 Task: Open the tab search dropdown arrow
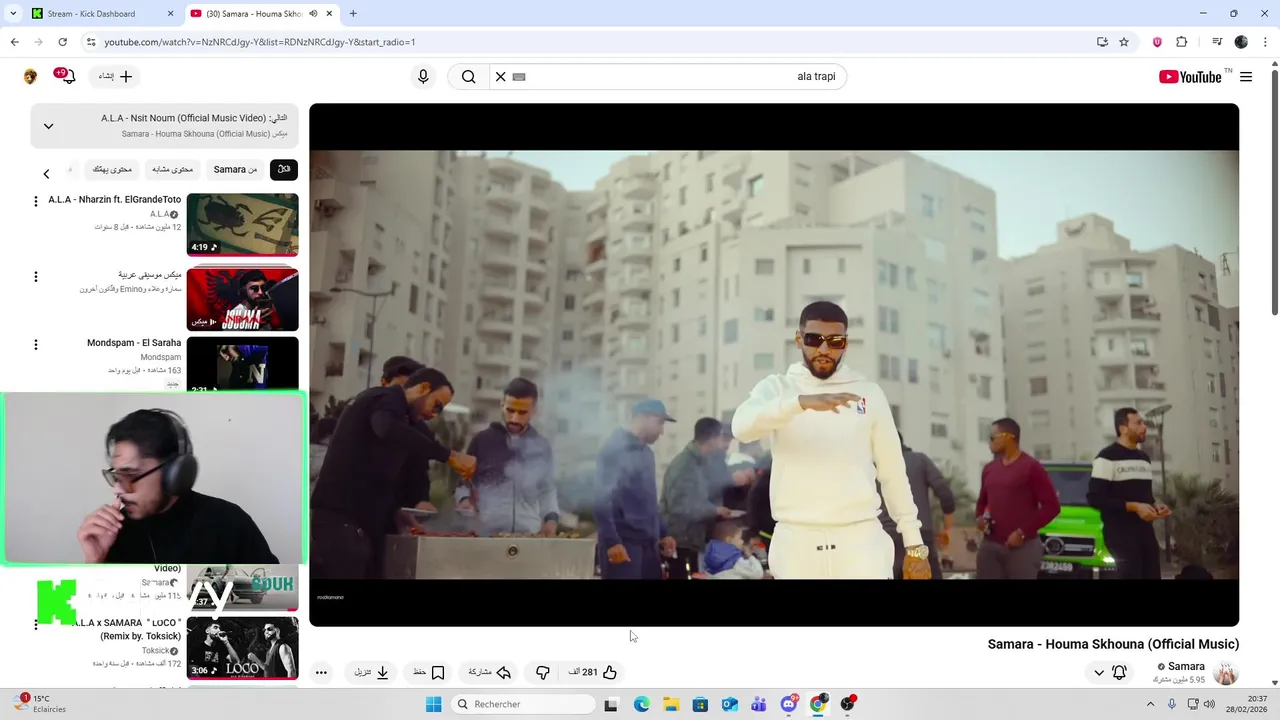(13, 14)
